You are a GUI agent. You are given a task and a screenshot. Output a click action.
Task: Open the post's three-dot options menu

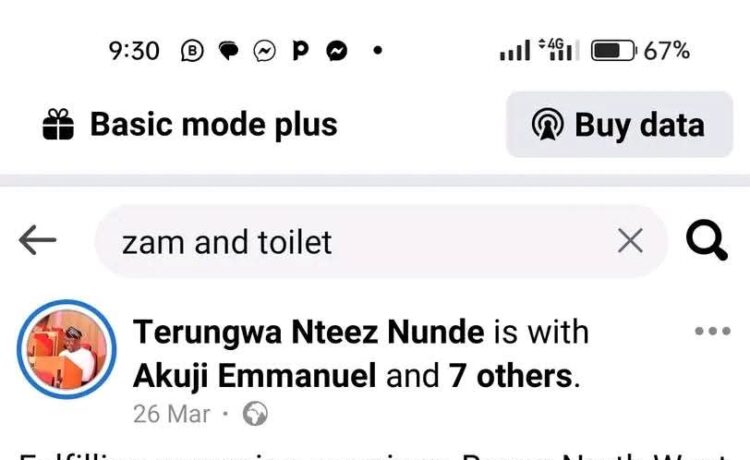712,332
